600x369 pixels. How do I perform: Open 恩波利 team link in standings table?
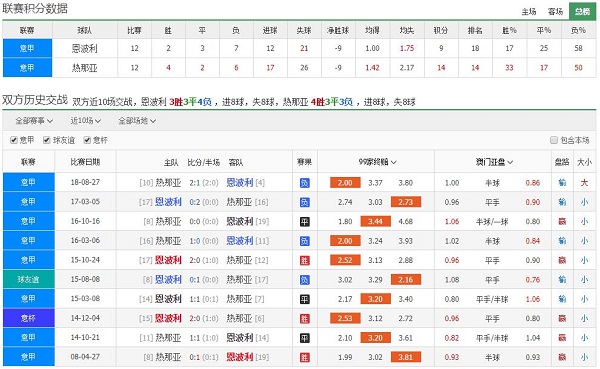pyautogui.click(x=84, y=49)
